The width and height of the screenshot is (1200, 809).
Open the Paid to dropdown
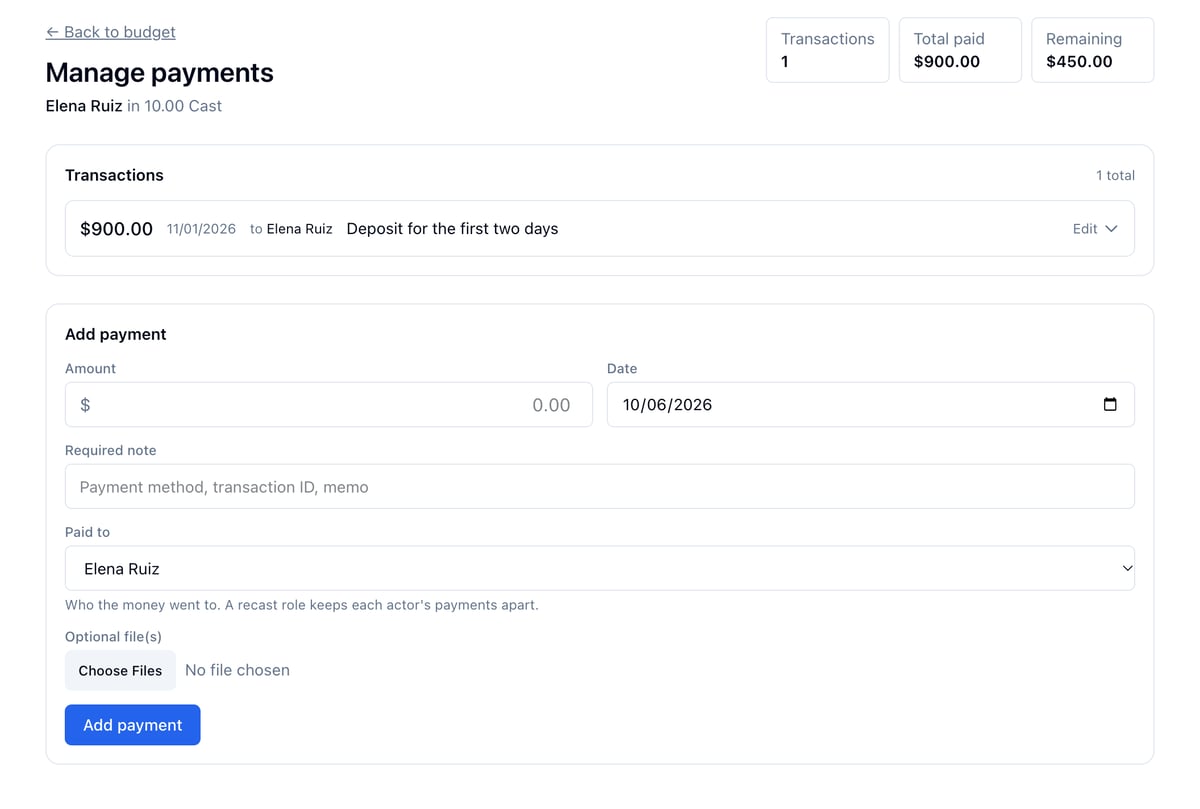(600, 568)
